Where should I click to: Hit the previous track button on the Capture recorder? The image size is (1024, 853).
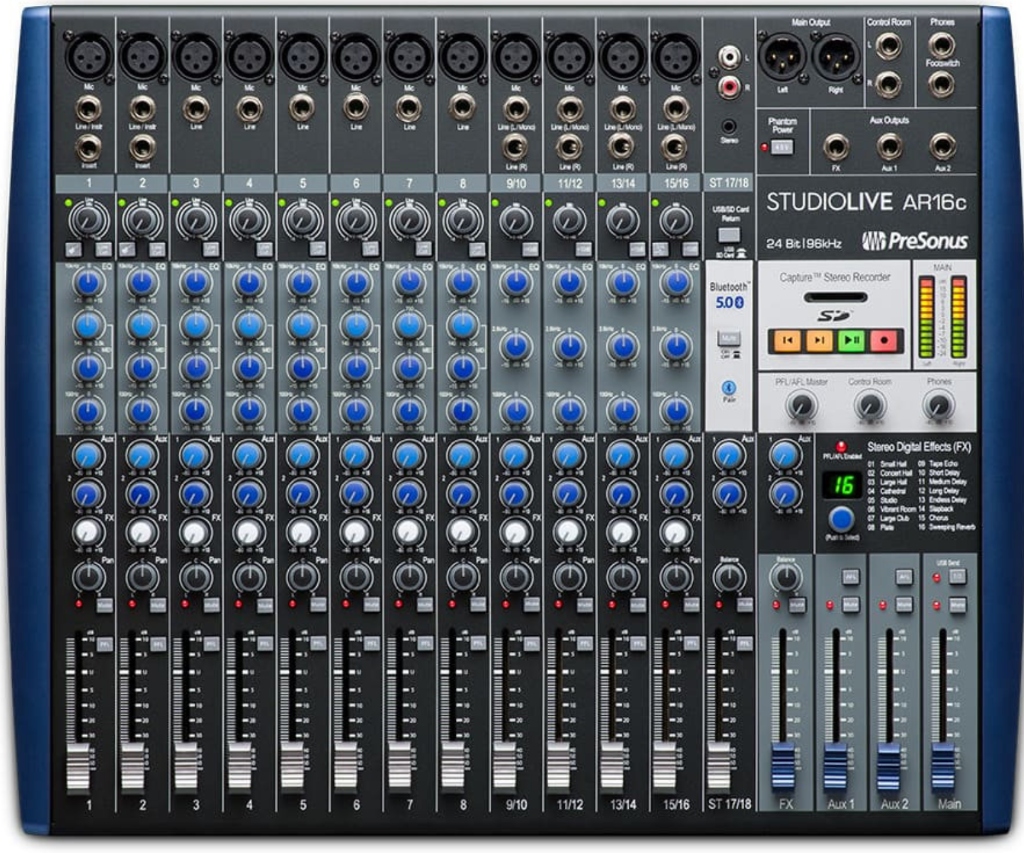click(787, 340)
